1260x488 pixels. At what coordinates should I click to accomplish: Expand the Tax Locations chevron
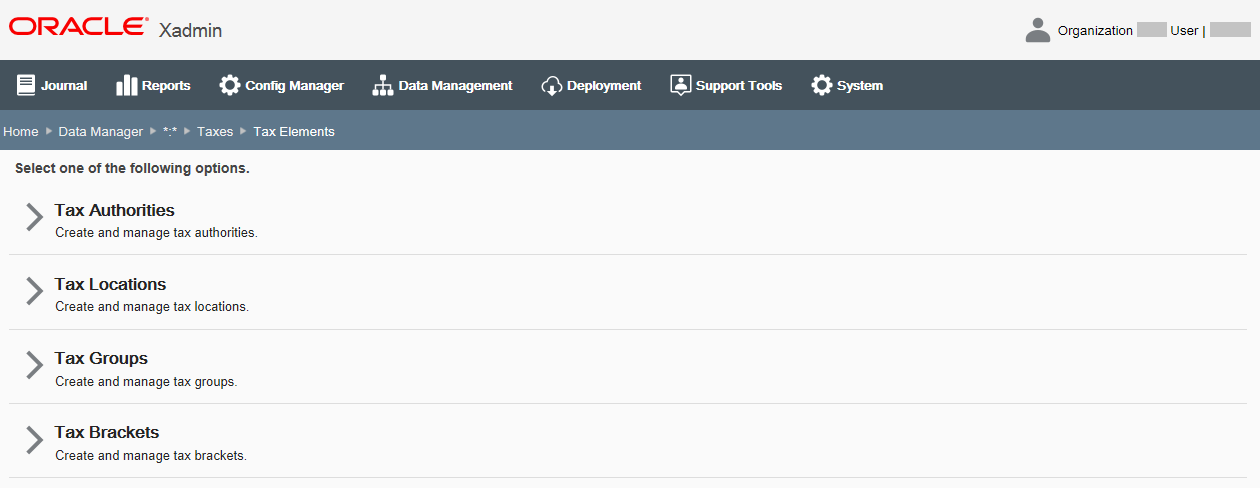(35, 291)
